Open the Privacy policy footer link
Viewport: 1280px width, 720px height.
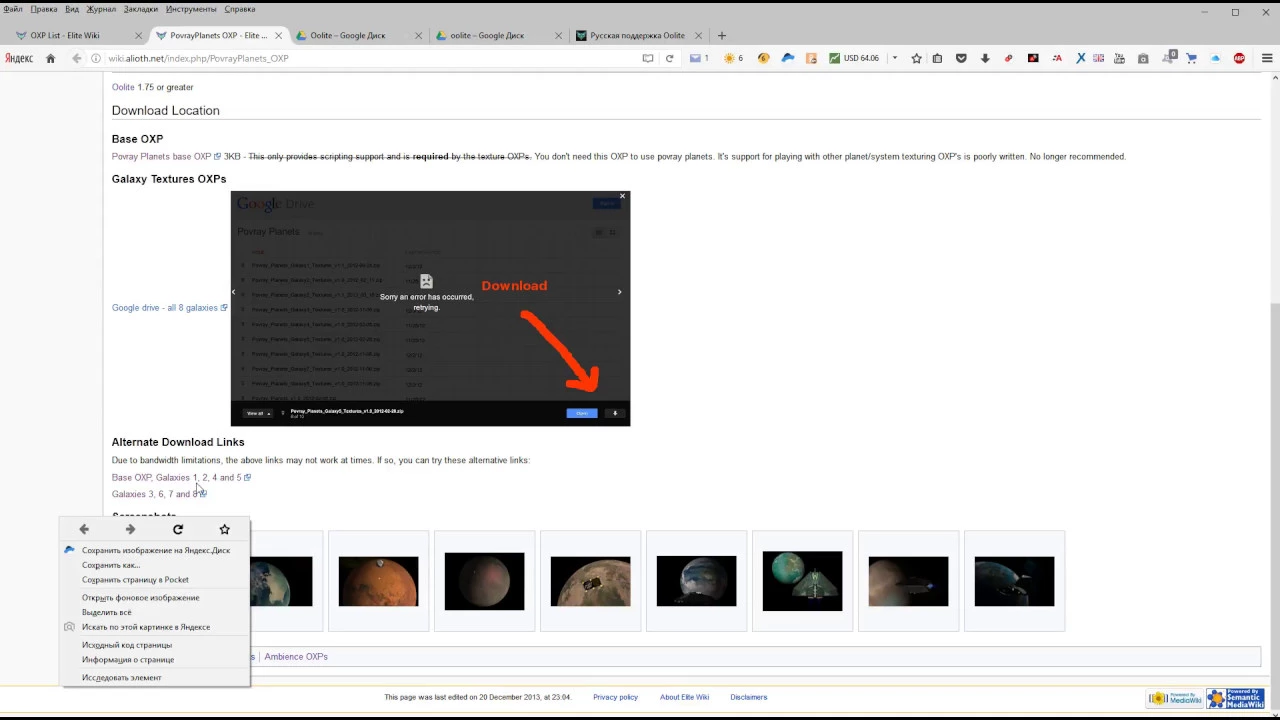[x=615, y=697]
